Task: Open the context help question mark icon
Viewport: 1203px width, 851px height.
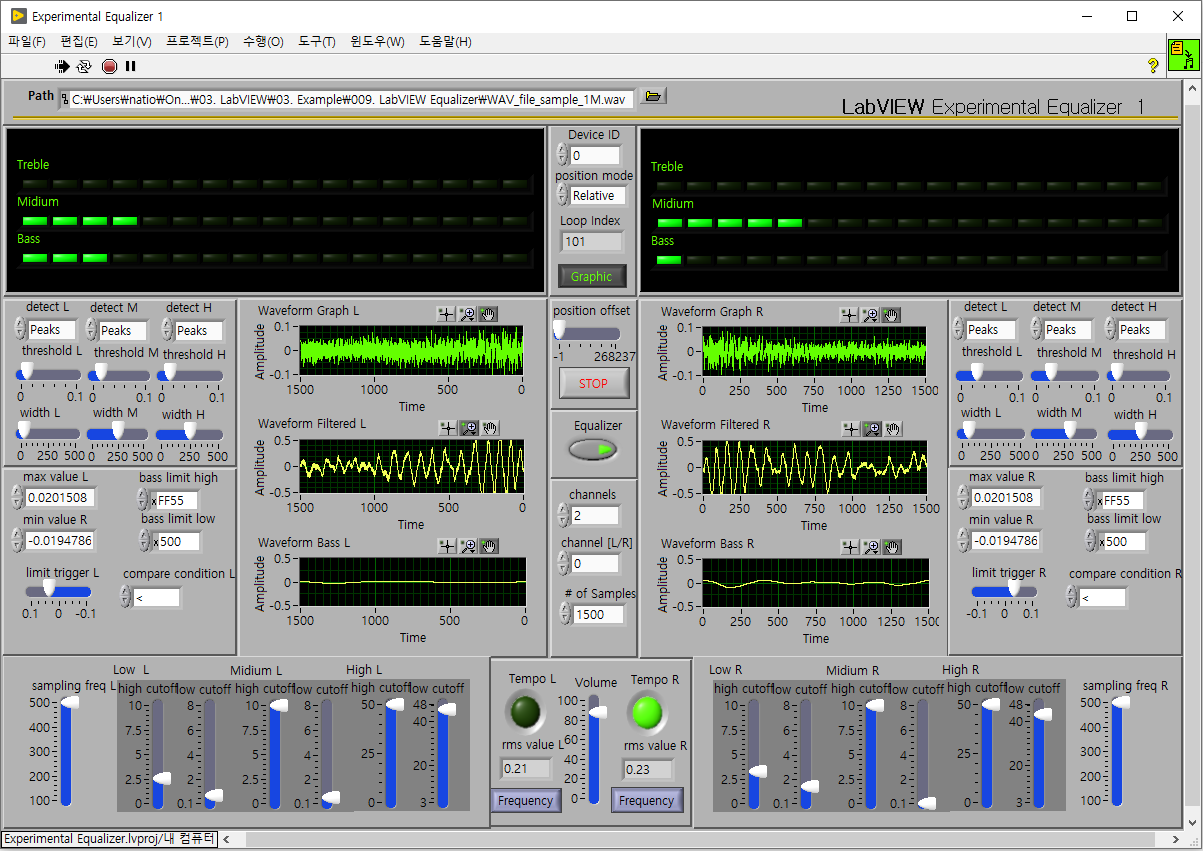Action: tap(1153, 66)
